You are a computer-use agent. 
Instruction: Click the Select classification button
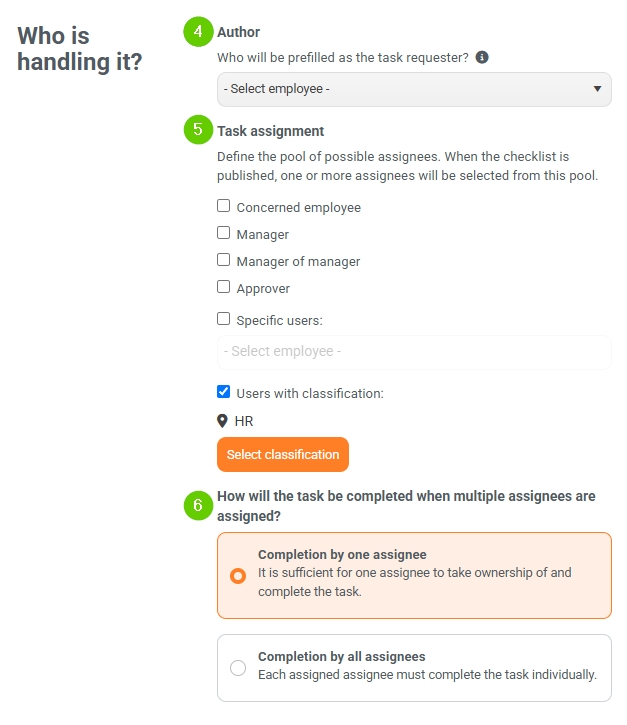point(283,455)
